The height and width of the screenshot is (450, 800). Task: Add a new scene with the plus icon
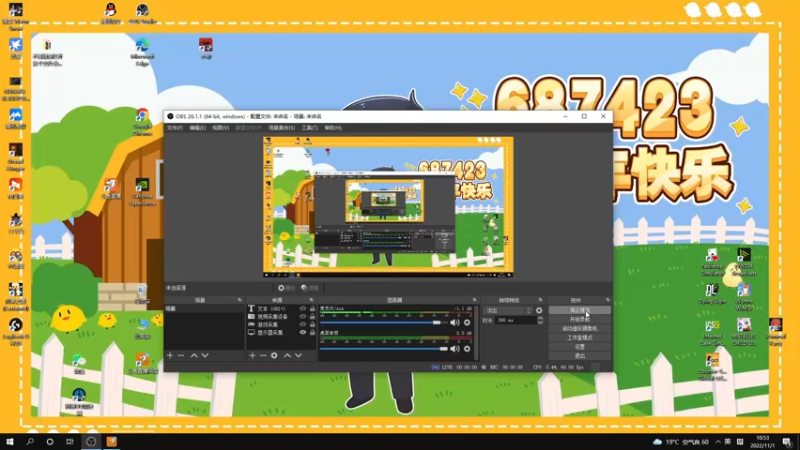click(x=170, y=355)
